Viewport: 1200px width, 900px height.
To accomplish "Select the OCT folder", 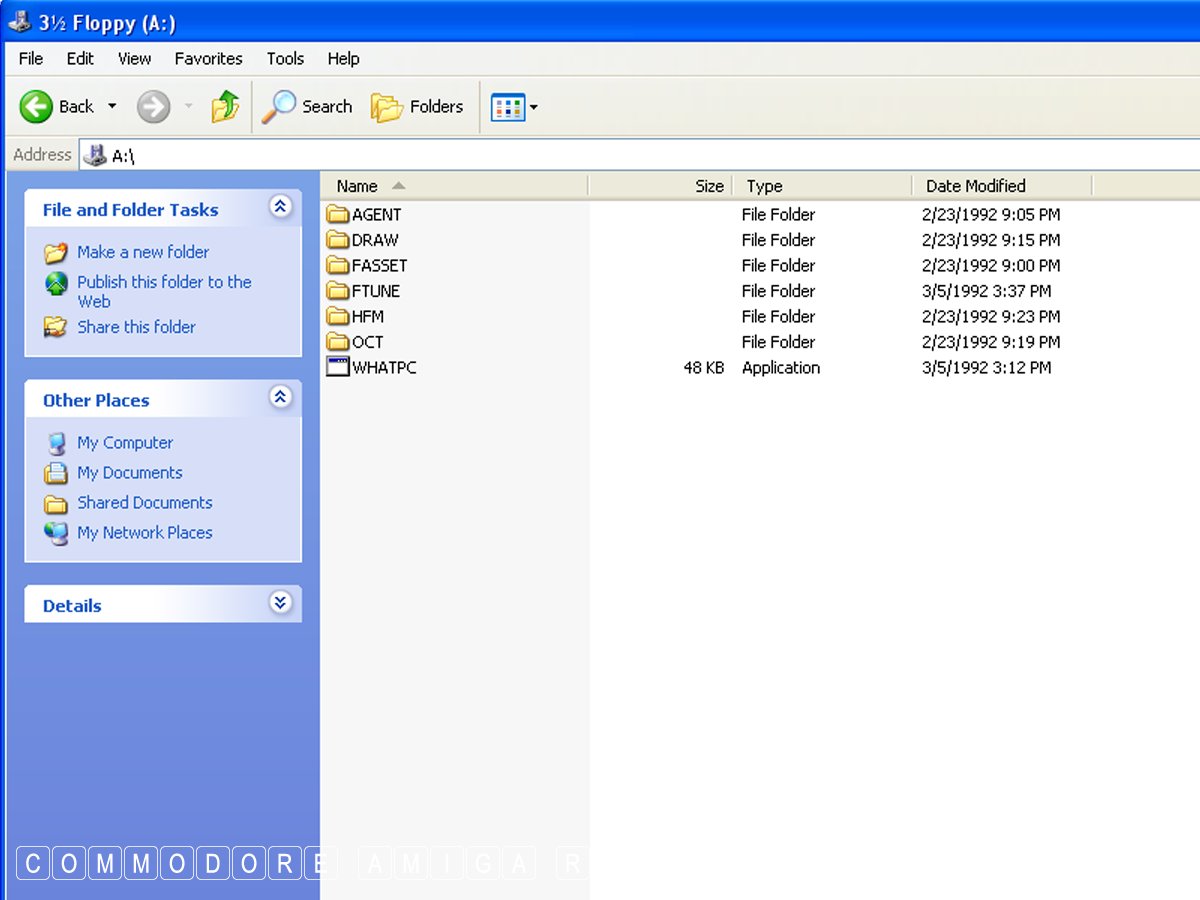I will coord(367,342).
